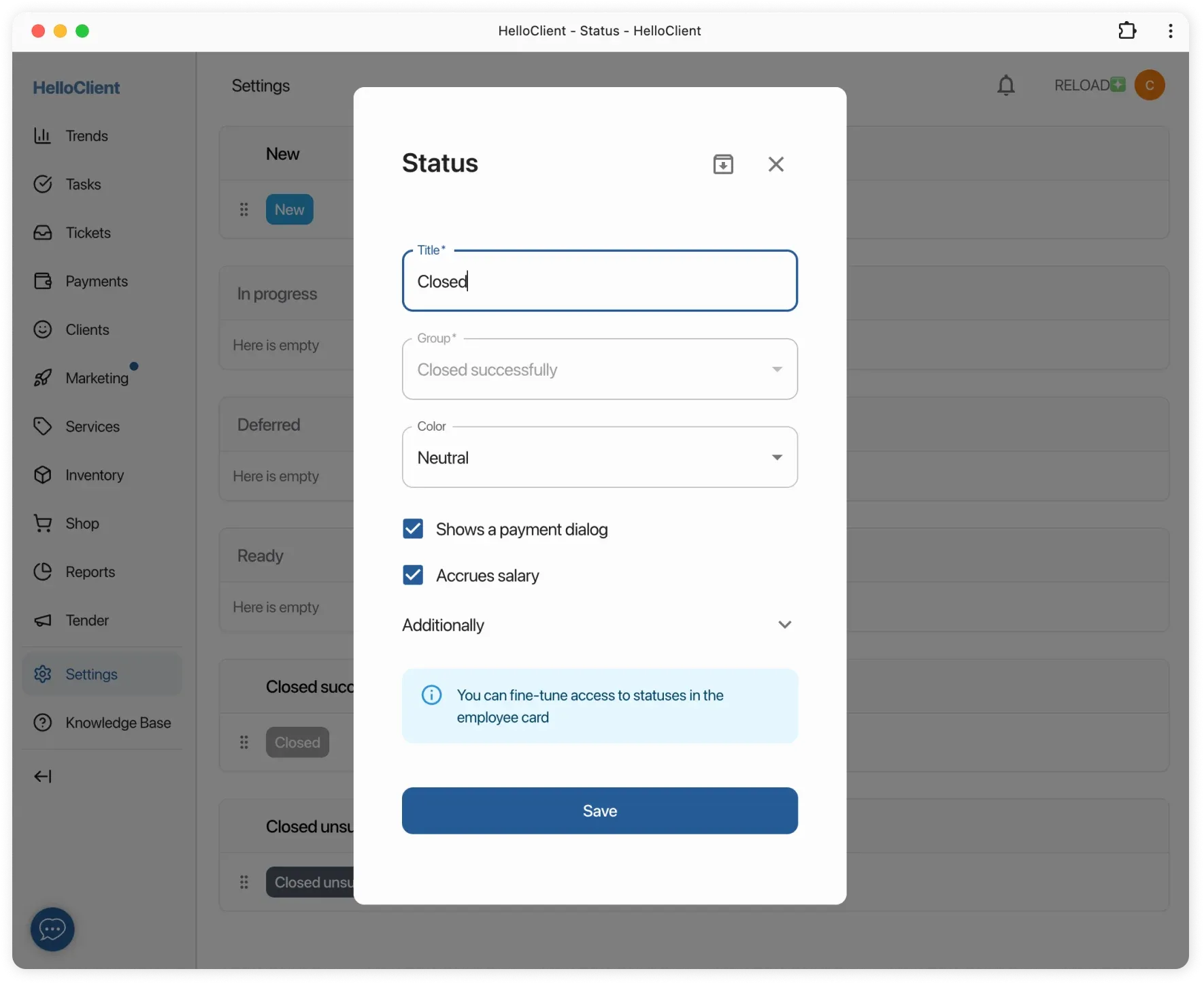
Task: Open the Shop section
Action: pos(83,523)
